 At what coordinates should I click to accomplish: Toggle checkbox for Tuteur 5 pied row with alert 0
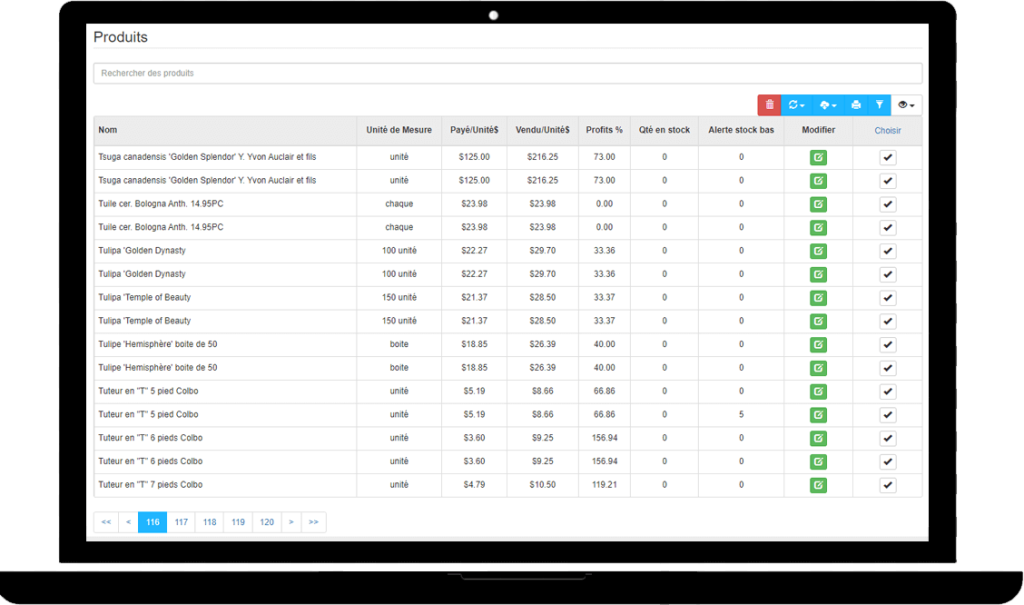pyautogui.click(x=888, y=391)
